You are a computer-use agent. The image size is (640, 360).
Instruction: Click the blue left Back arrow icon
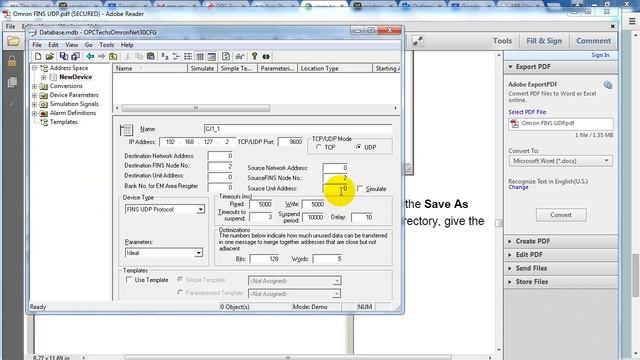click(x=90, y=56)
